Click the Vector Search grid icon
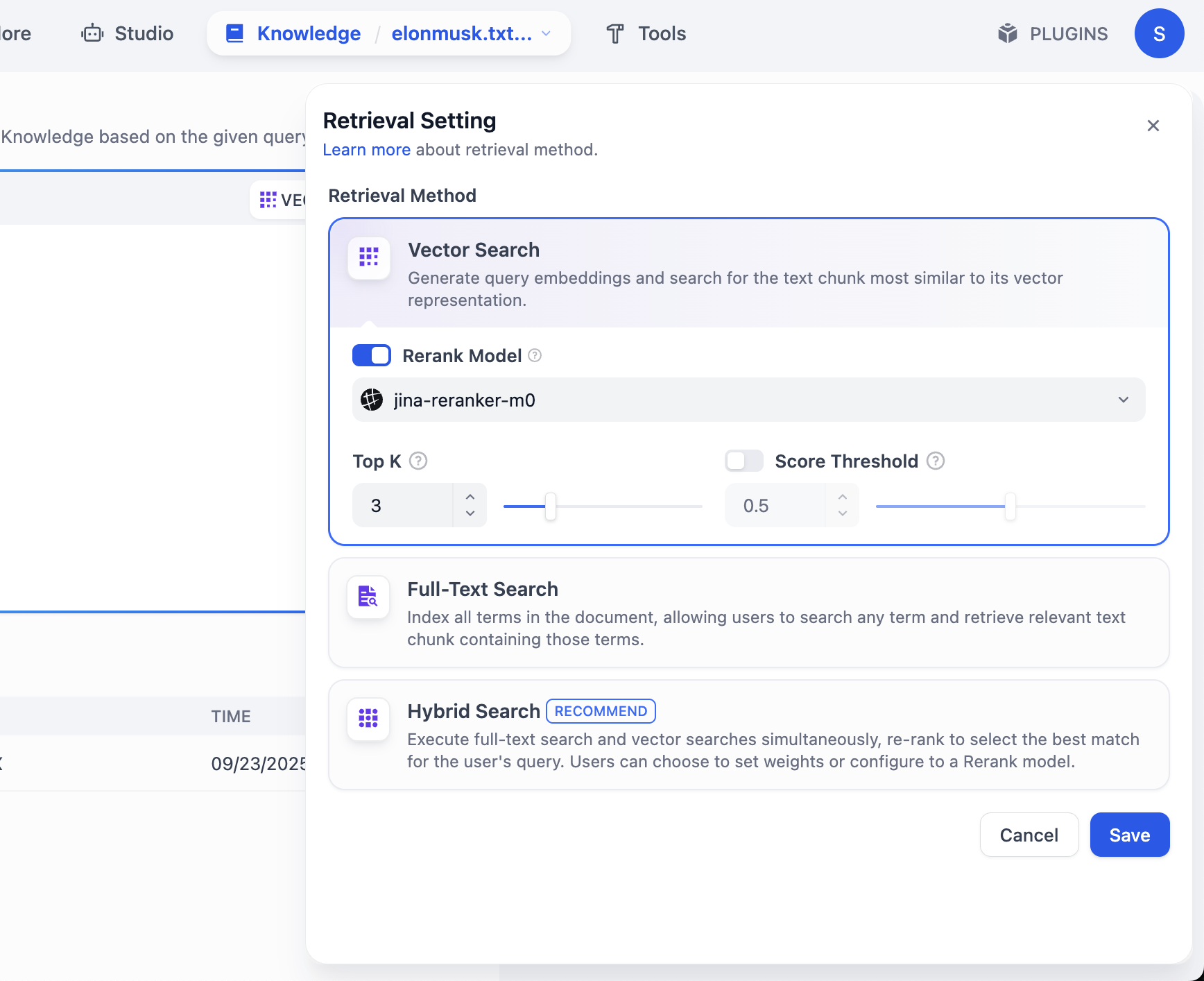1204x981 pixels. [x=368, y=257]
